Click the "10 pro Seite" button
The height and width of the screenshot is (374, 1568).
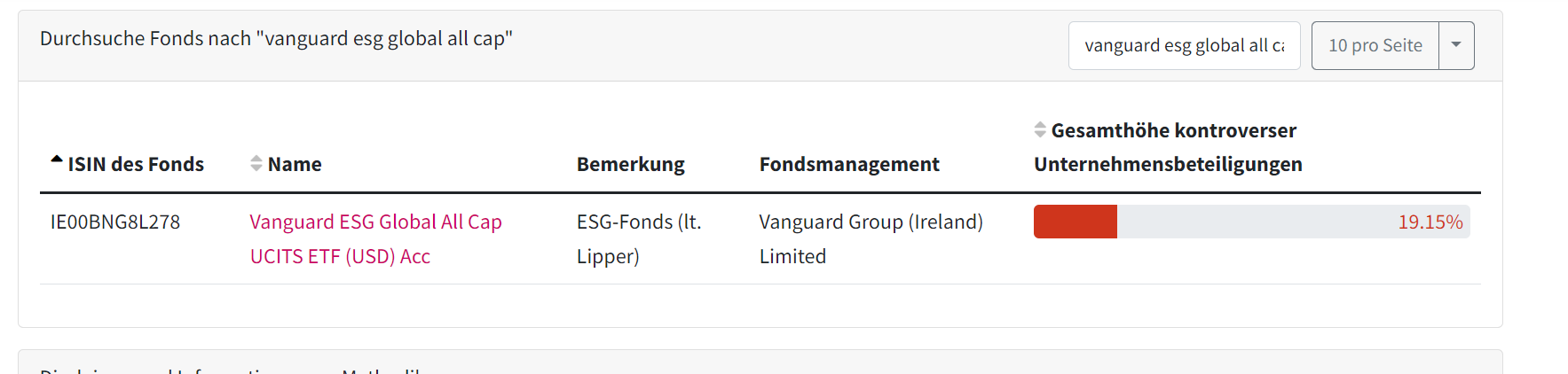(1375, 45)
